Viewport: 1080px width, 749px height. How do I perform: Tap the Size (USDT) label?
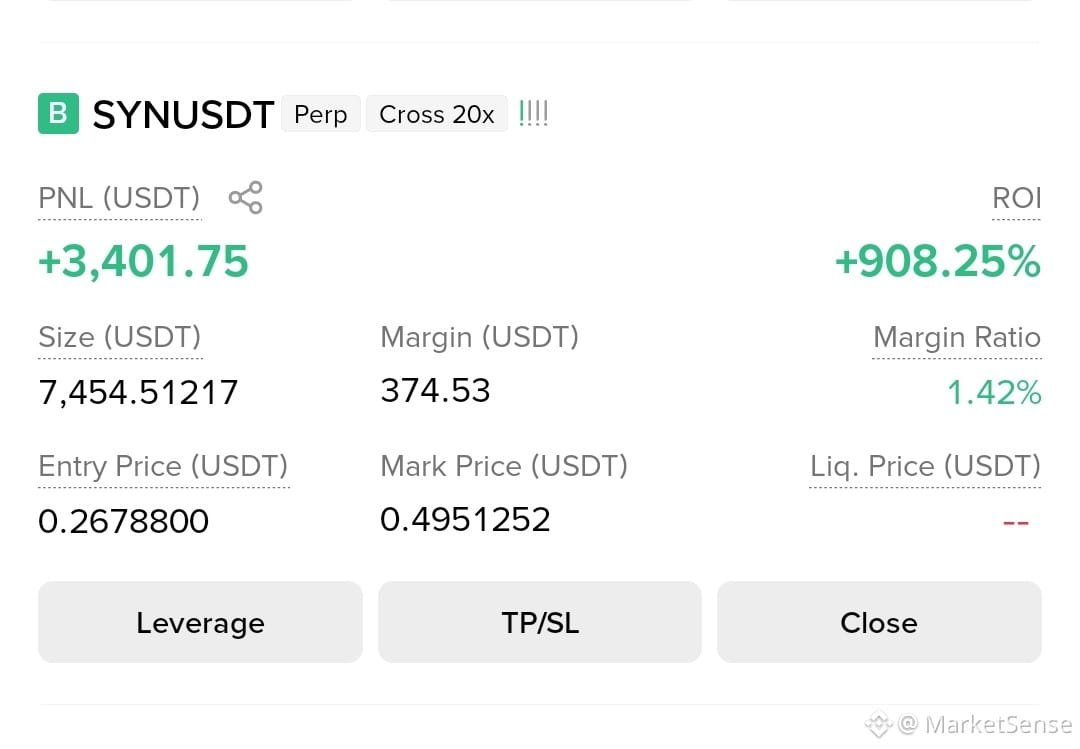(x=120, y=338)
